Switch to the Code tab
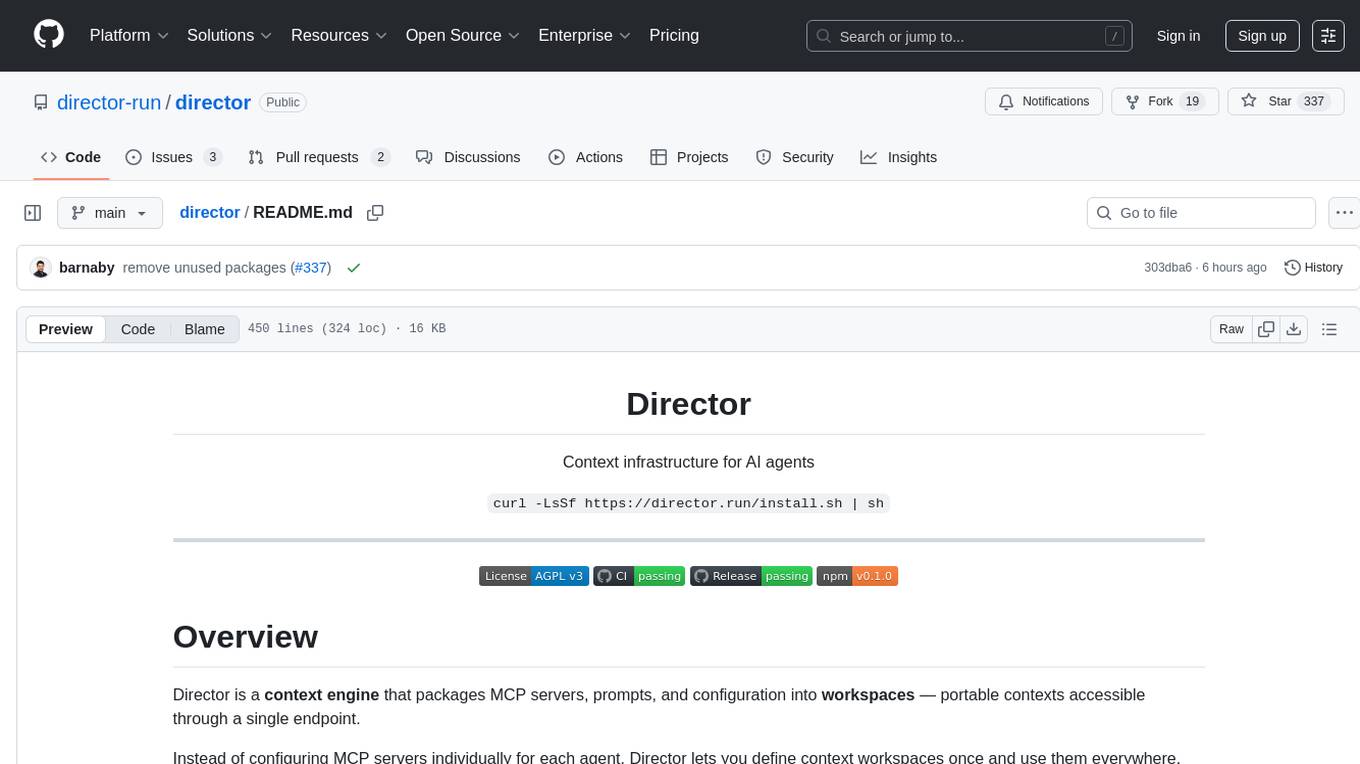1360x764 pixels. click(x=71, y=157)
